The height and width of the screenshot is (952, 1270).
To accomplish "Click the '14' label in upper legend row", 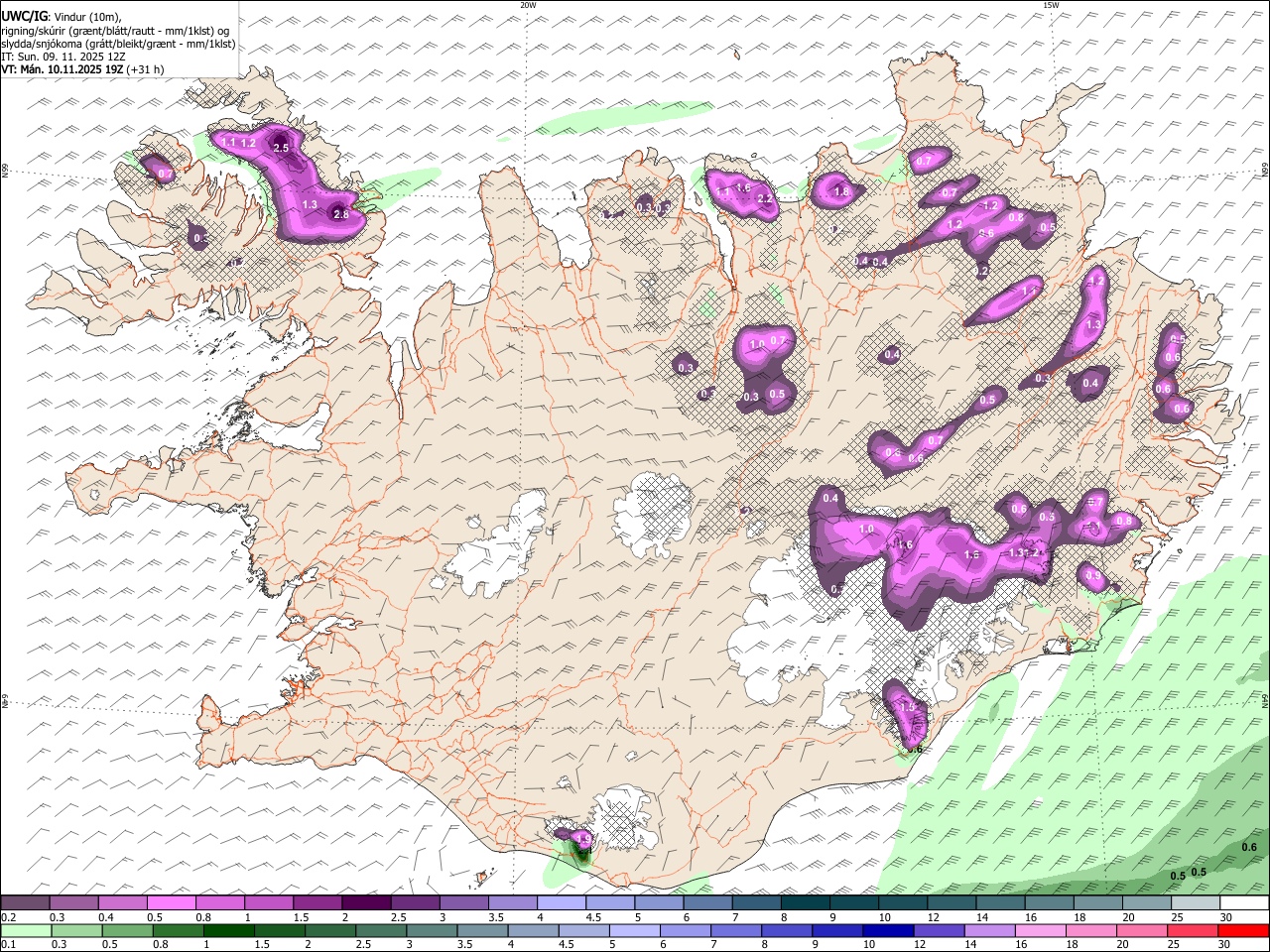I will tap(981, 917).
